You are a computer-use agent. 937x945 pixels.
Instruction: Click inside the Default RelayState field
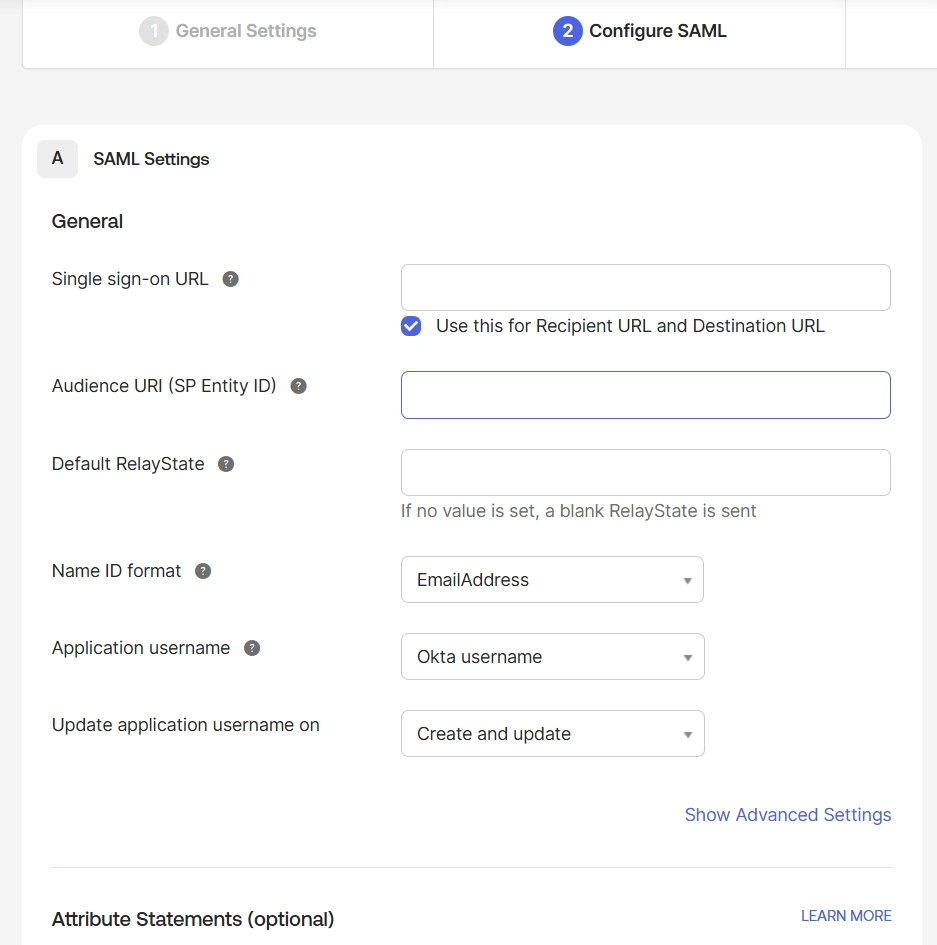coord(645,472)
